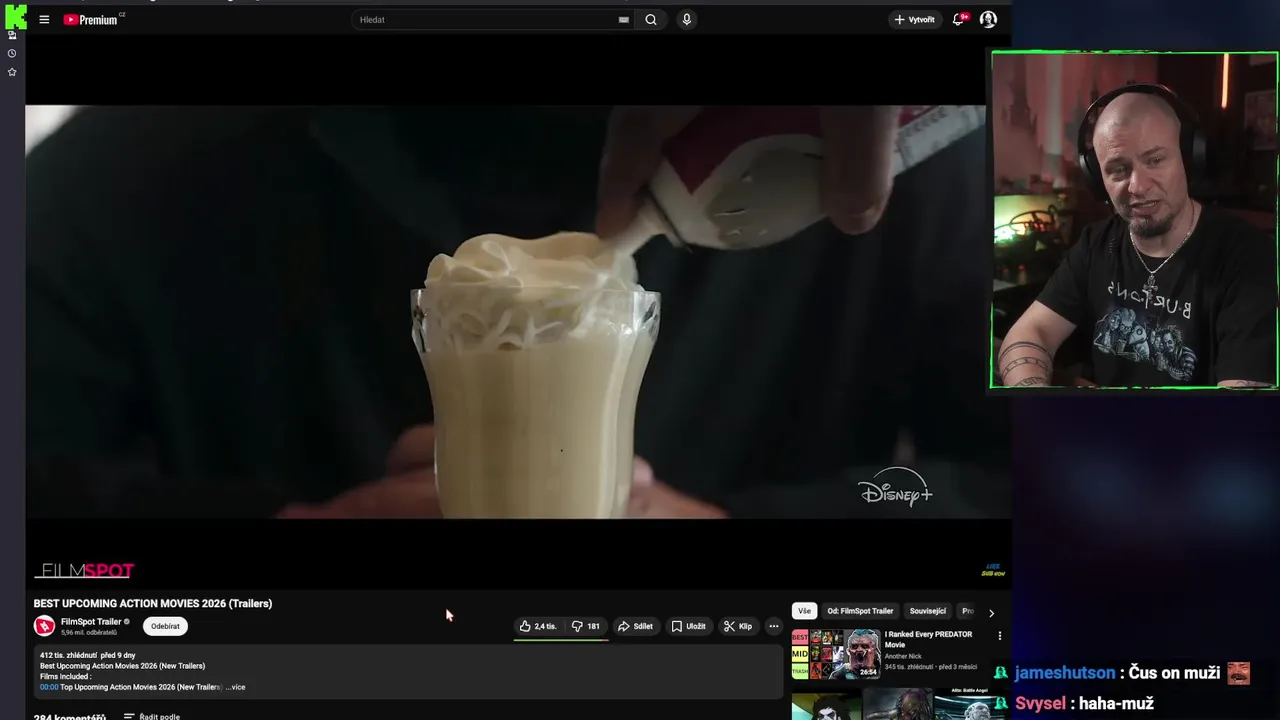
Task: Save the video with Uložit
Action: (688, 626)
